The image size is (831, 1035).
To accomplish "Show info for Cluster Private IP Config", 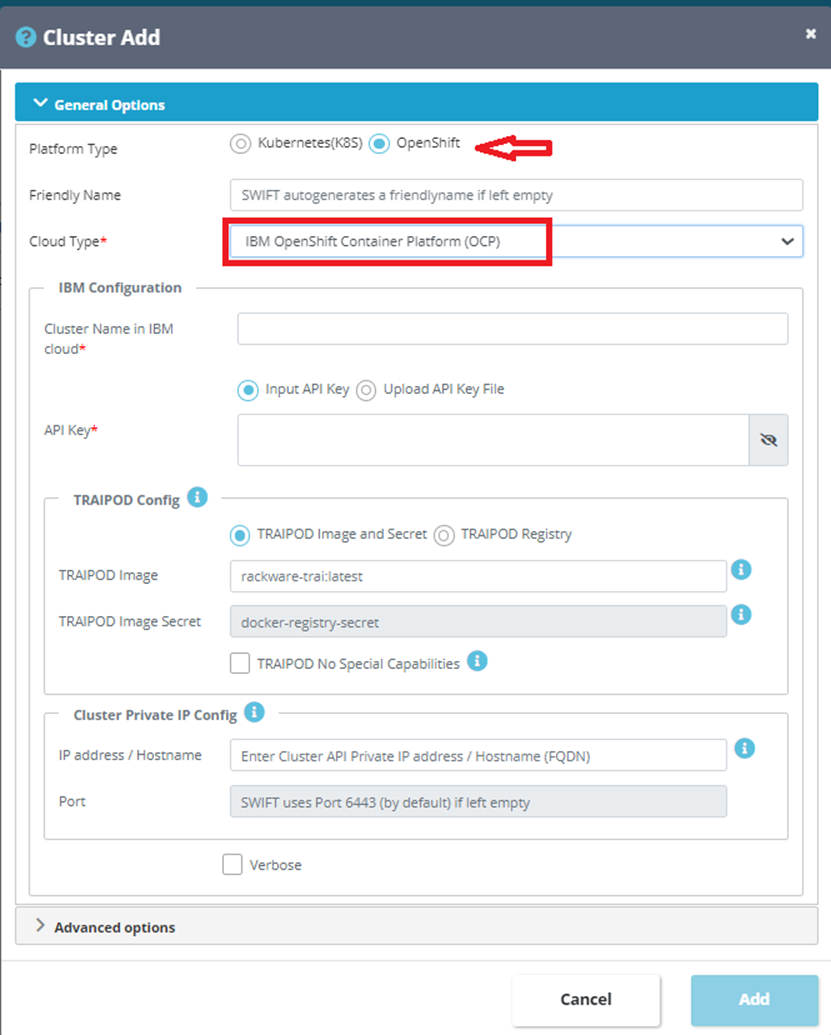I will click(x=254, y=712).
